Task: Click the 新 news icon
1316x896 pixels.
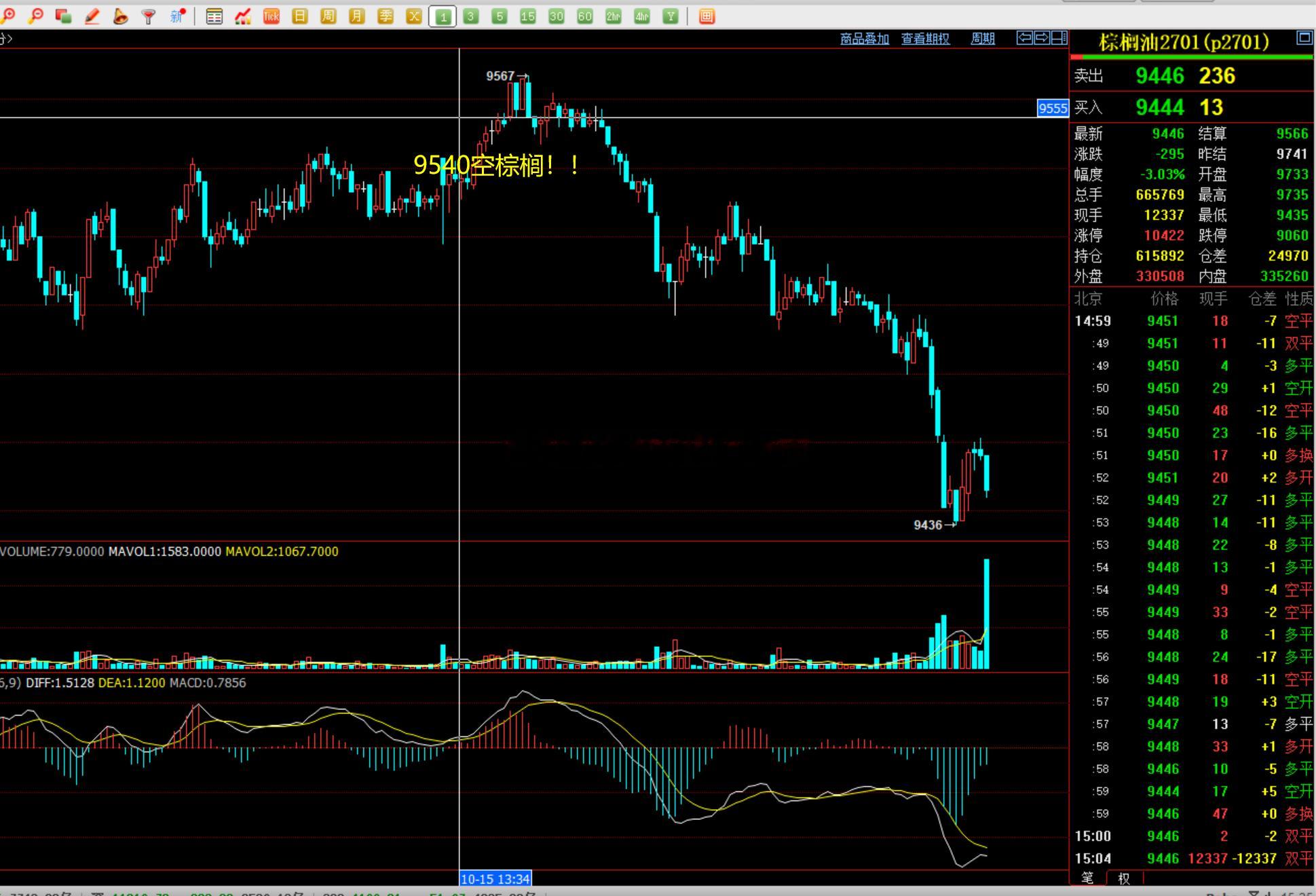Action: click(x=178, y=16)
